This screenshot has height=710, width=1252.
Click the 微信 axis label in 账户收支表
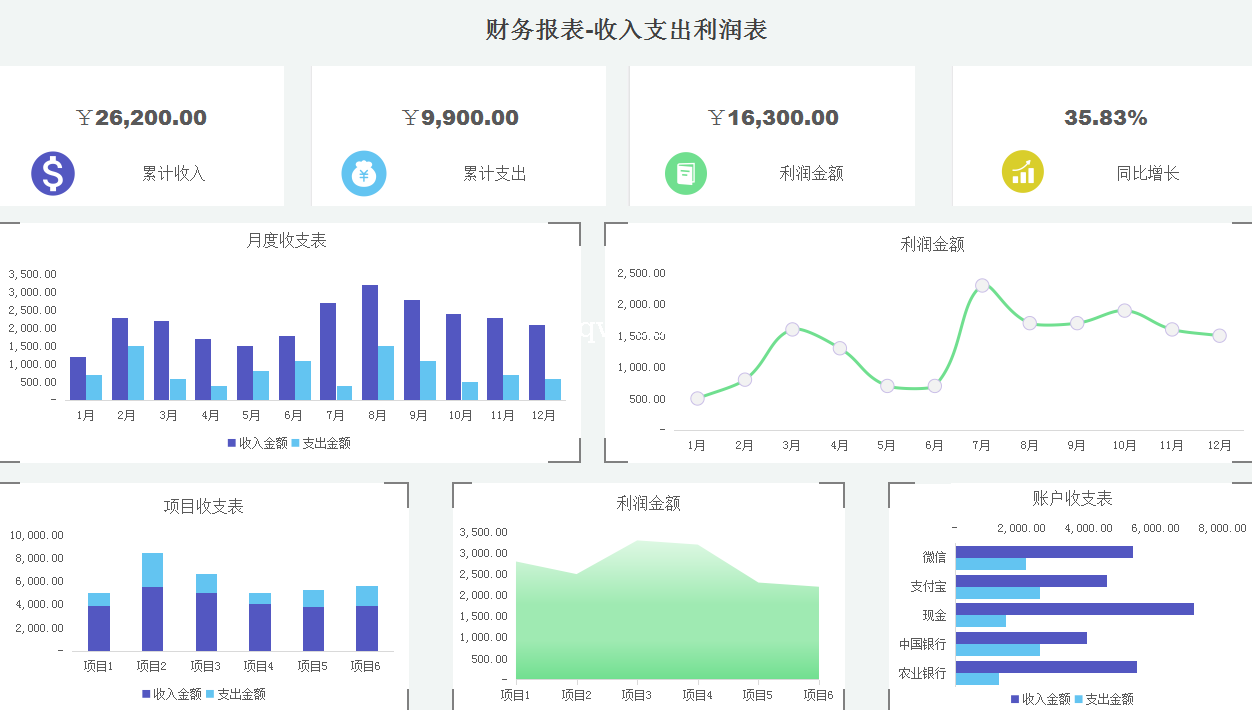click(934, 557)
